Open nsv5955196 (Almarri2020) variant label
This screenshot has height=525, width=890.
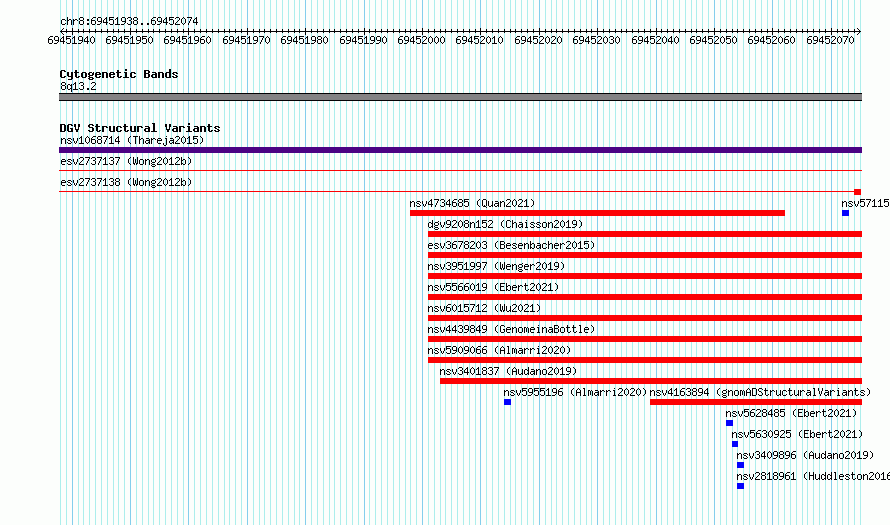click(x=575, y=392)
